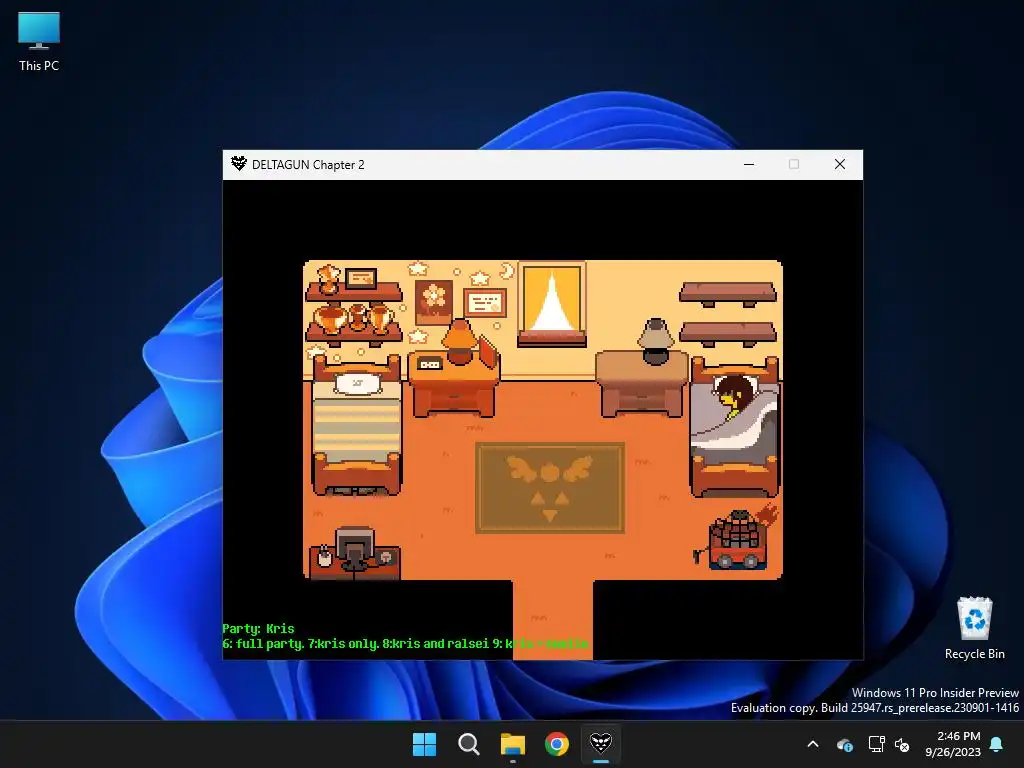Viewport: 1024px width, 768px height.
Task: Click Kris sleeping in the bed
Action: [735, 398]
